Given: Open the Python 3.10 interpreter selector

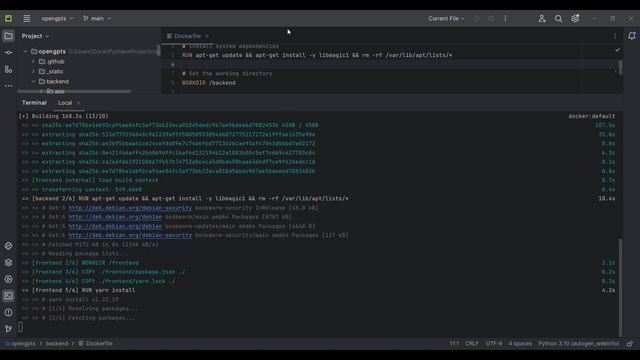Looking at the screenshot, I should pyautogui.click(x=578, y=344).
